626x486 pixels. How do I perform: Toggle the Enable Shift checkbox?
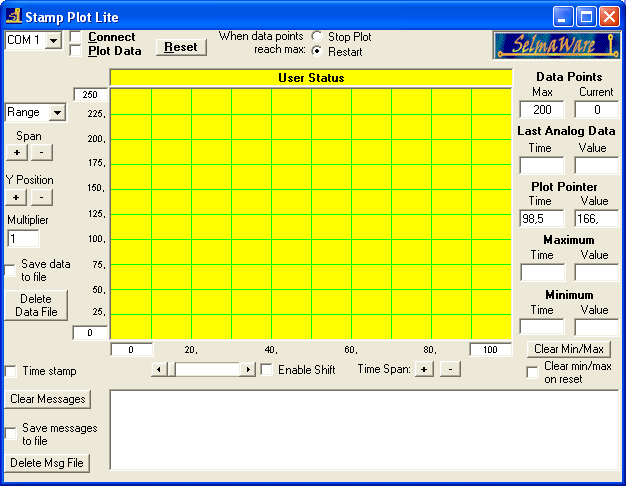point(266,369)
